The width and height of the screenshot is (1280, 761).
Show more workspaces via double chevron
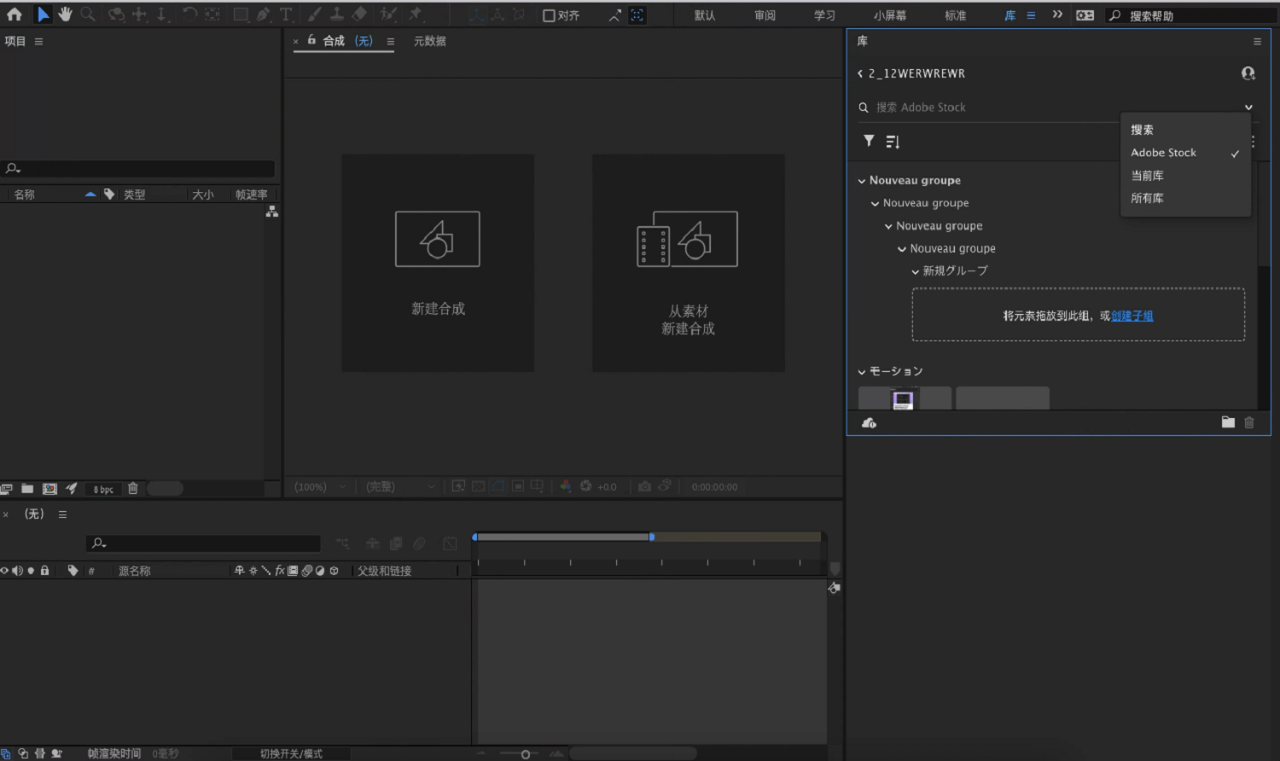click(1058, 15)
